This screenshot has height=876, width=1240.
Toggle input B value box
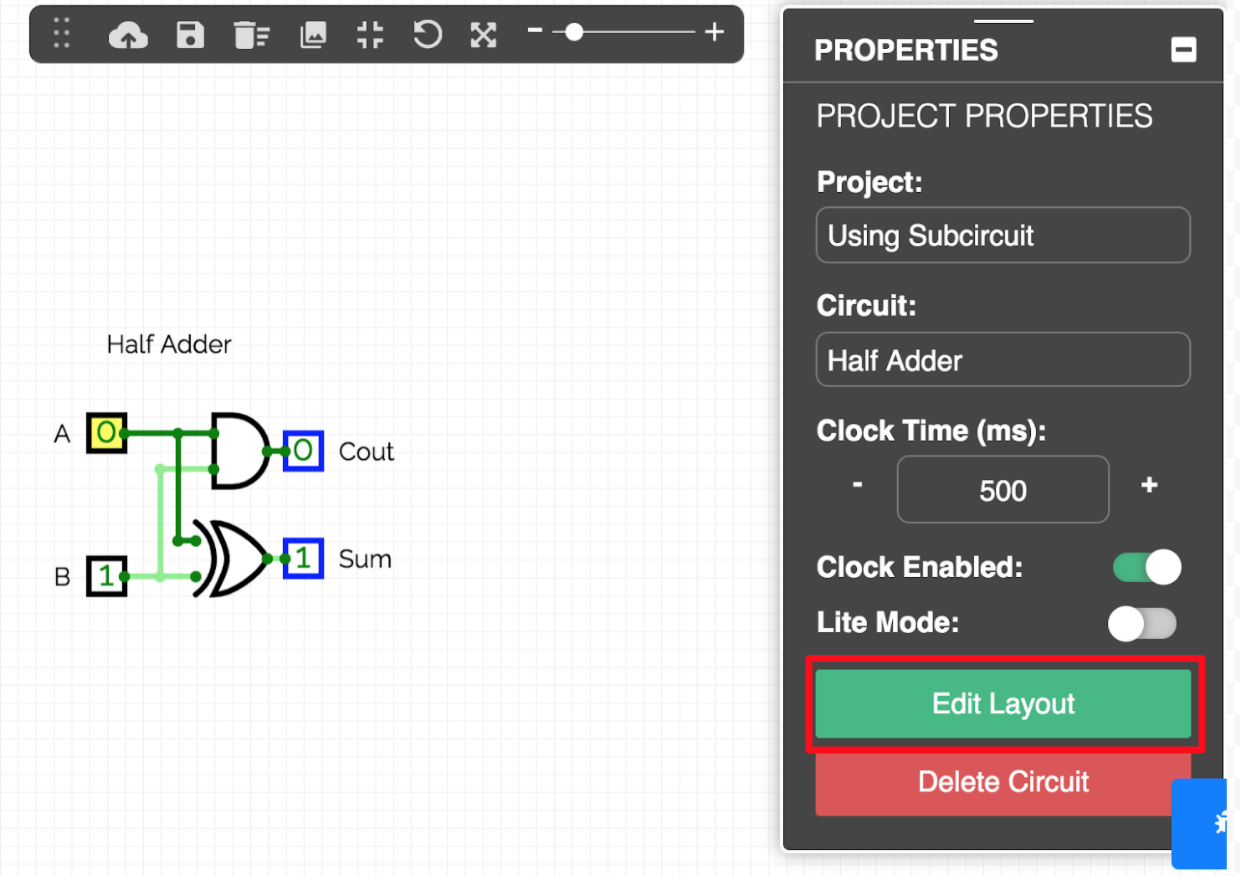[x=106, y=576]
